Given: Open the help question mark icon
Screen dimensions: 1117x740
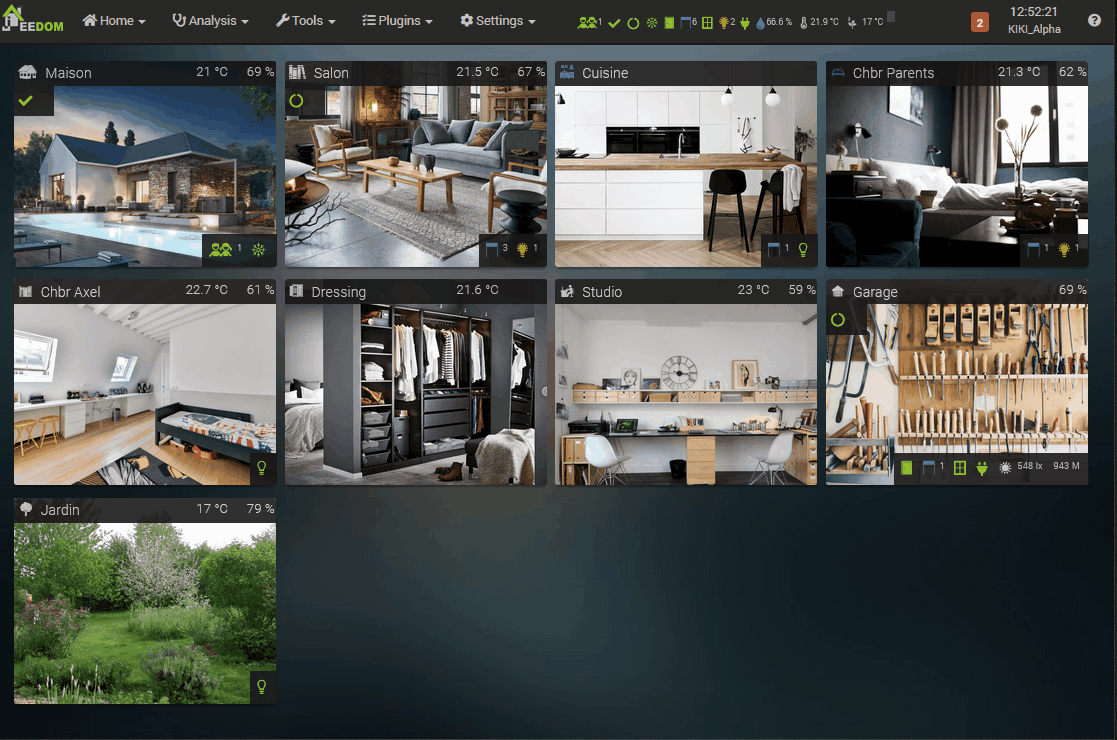Looking at the screenshot, I should (1094, 21).
